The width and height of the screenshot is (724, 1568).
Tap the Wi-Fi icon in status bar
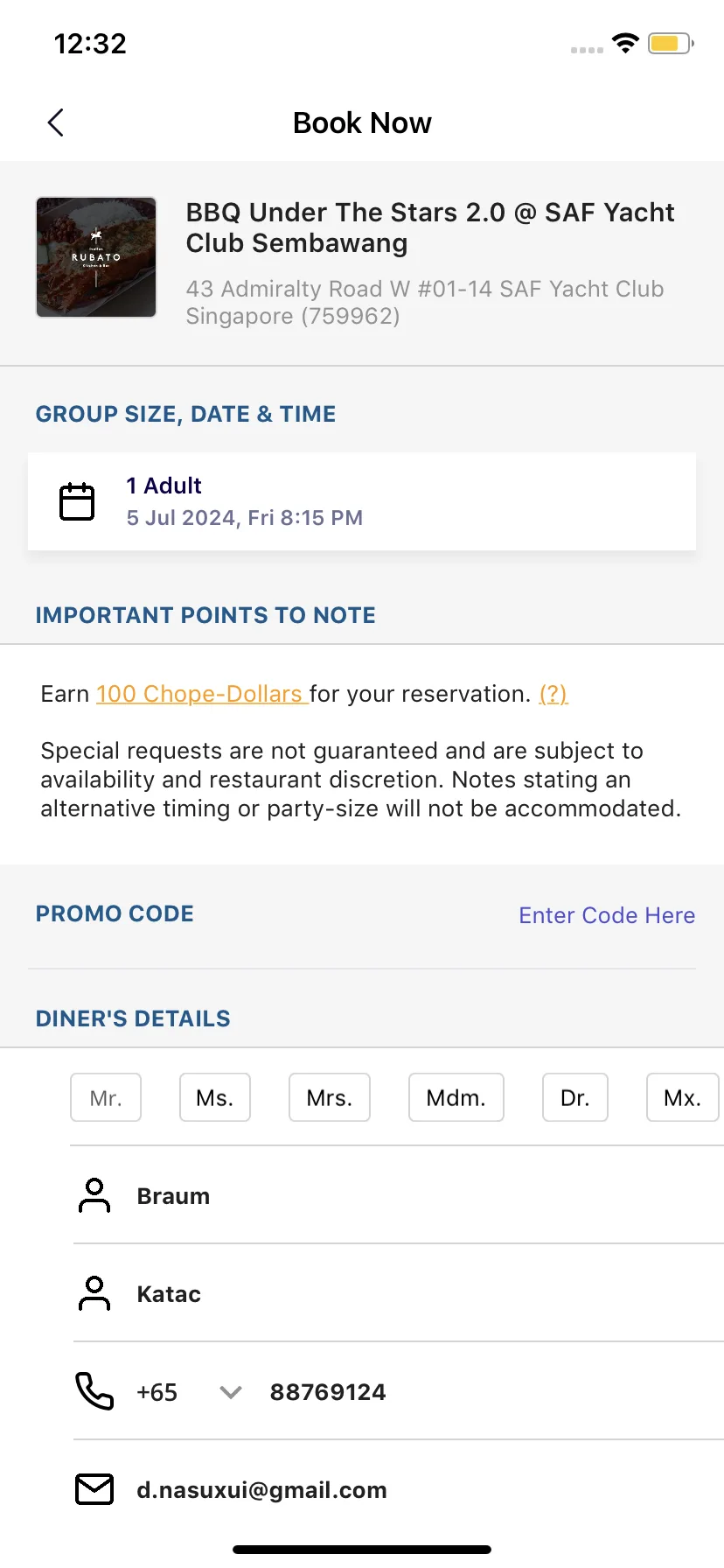[625, 43]
